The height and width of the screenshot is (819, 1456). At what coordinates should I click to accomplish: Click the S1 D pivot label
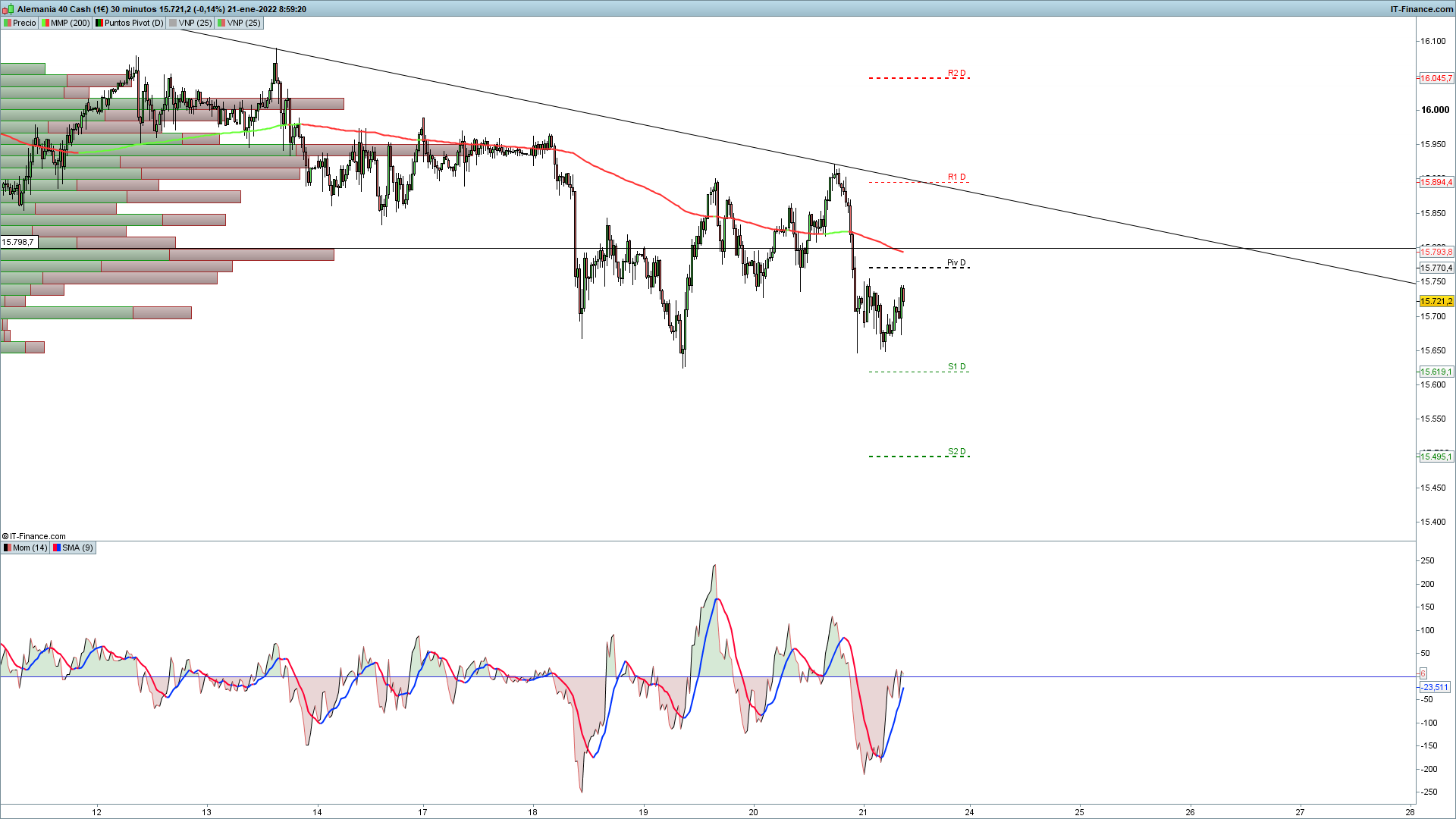pyautogui.click(x=956, y=367)
